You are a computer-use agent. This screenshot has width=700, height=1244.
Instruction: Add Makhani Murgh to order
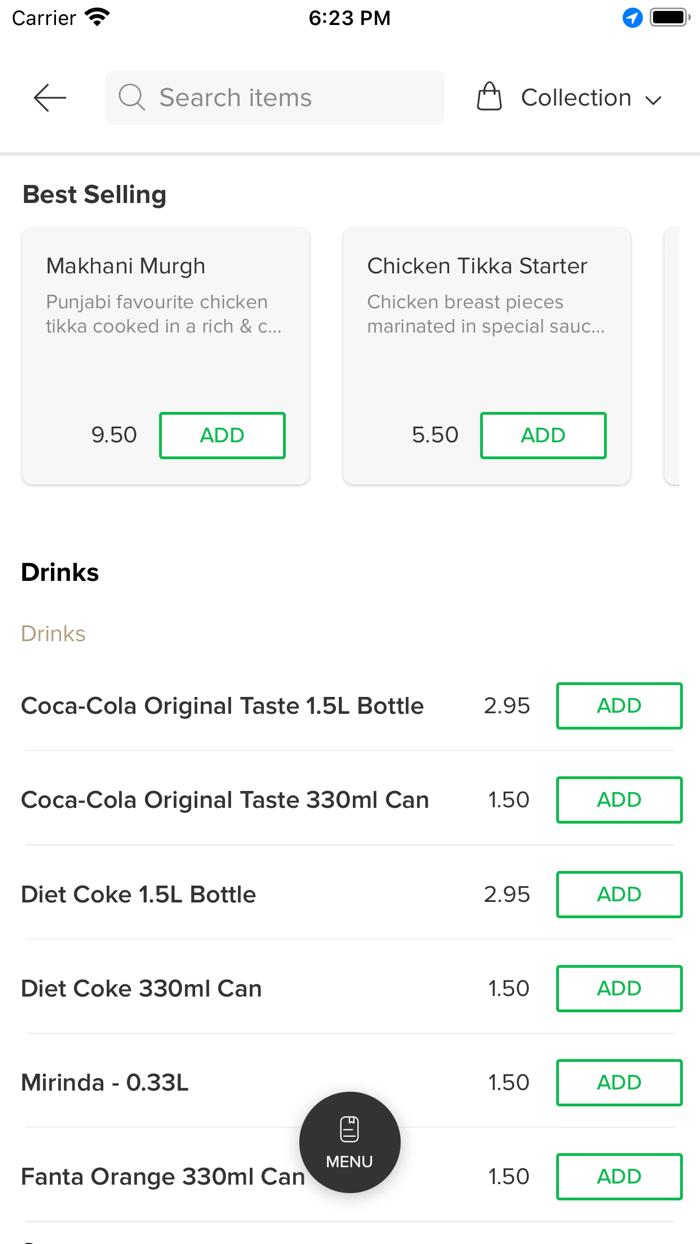(222, 435)
